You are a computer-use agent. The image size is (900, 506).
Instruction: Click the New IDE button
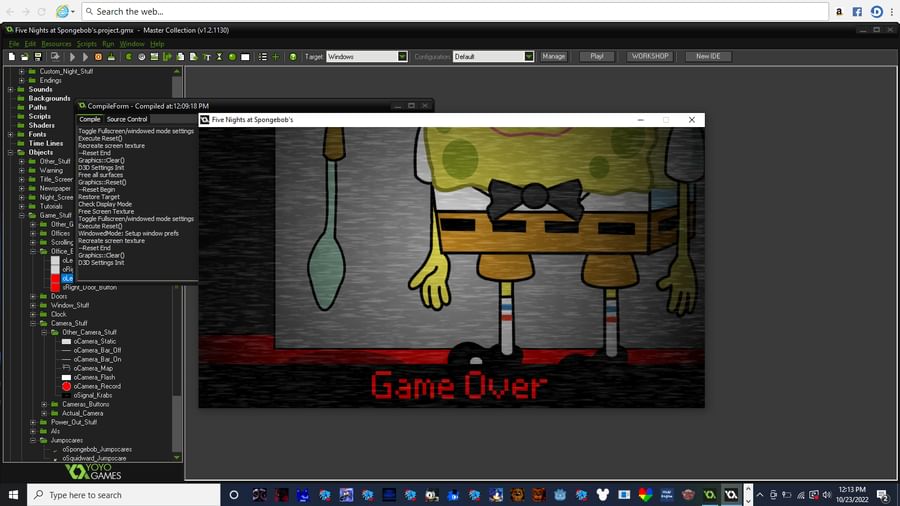708,56
